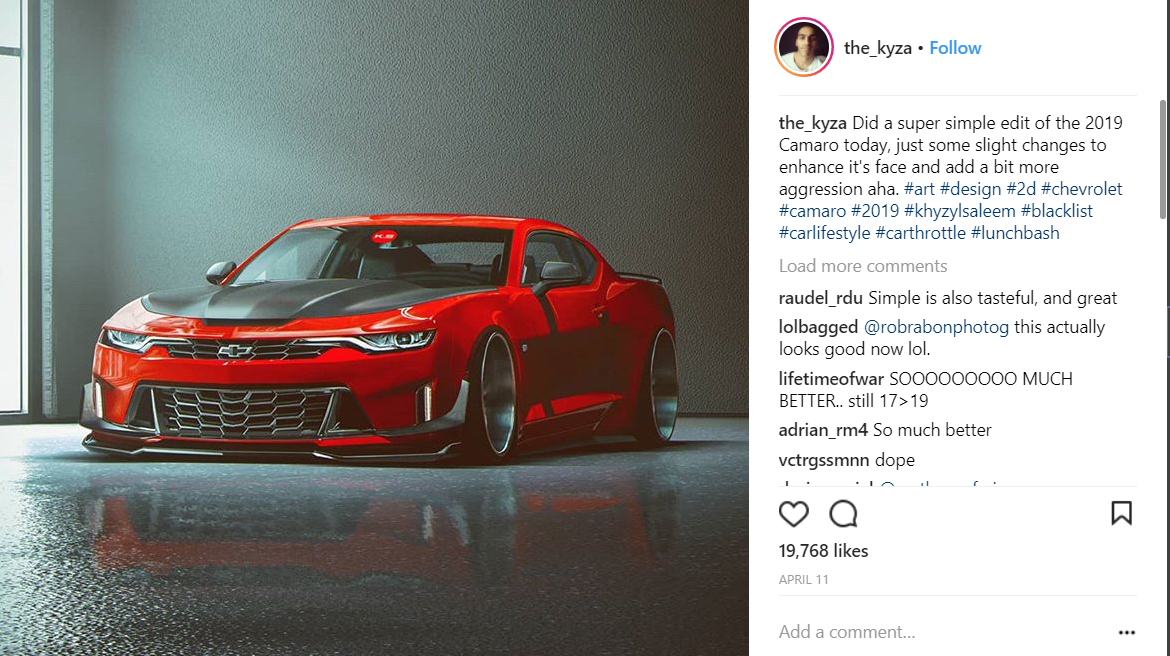
Task: Open the #carthrottle hashtag
Action: 920,233
